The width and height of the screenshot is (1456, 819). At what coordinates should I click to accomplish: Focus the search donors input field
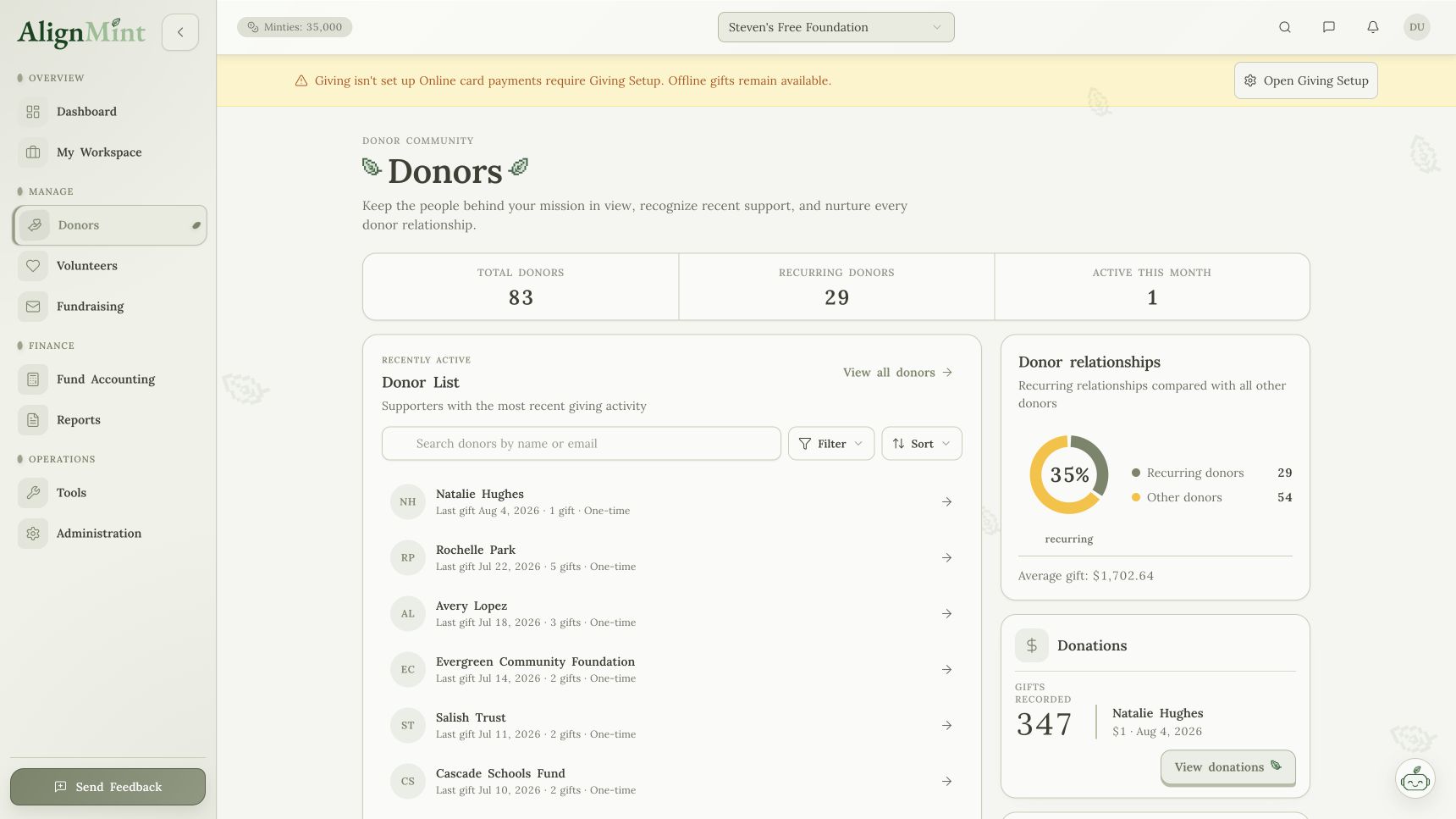coord(582,444)
